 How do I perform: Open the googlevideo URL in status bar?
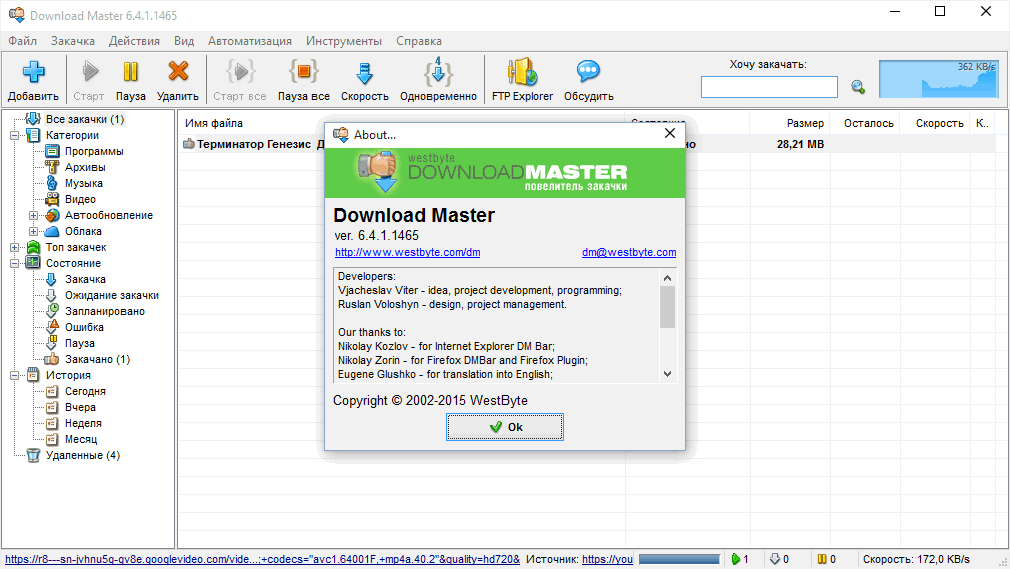click(x=263, y=559)
